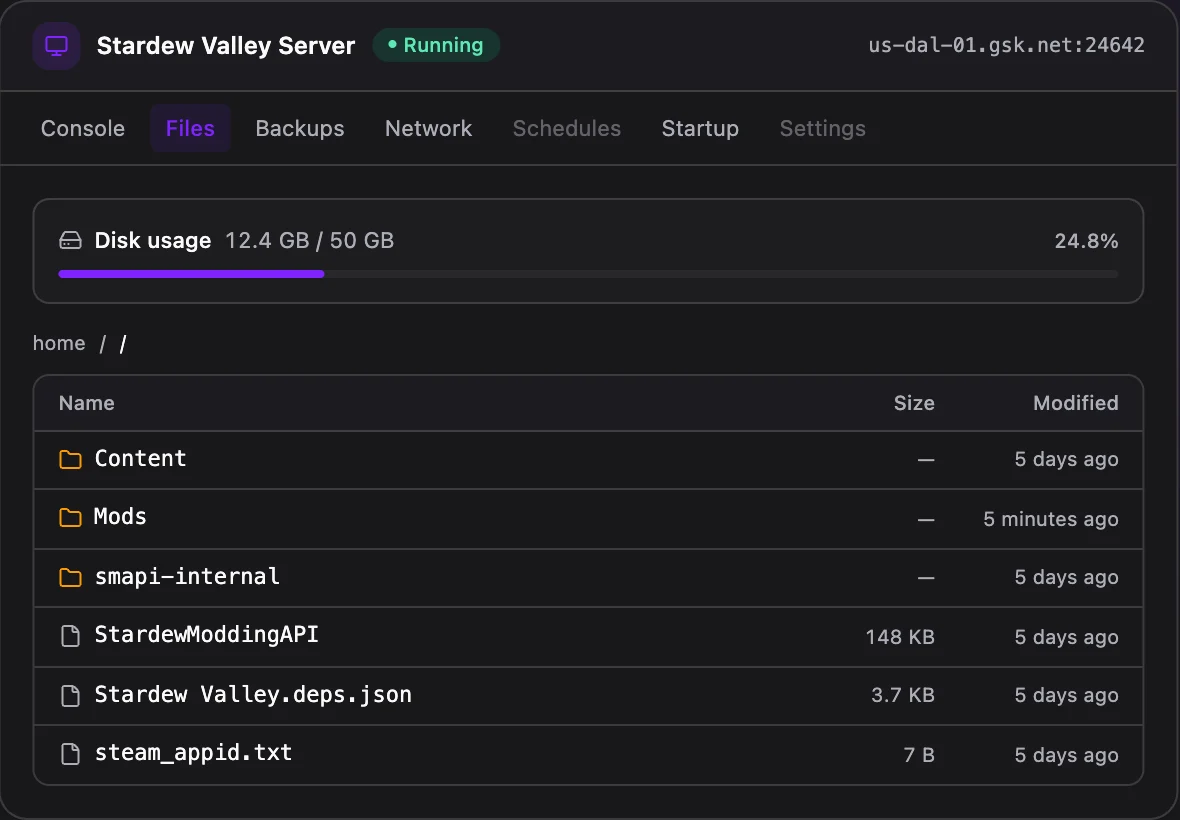1180x820 pixels.
Task: Click the 24.8% usage value
Action: point(1086,241)
